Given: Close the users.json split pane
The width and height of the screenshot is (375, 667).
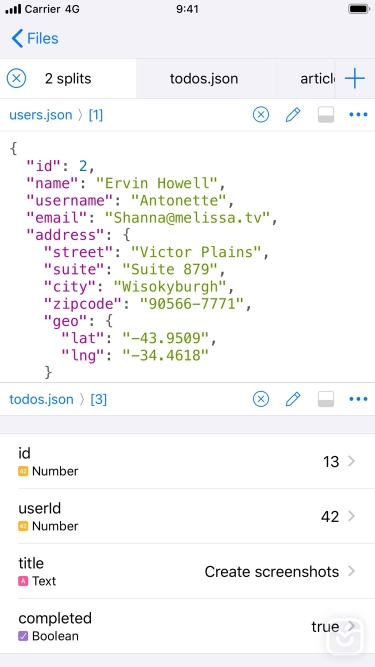Looking at the screenshot, I should [x=261, y=115].
